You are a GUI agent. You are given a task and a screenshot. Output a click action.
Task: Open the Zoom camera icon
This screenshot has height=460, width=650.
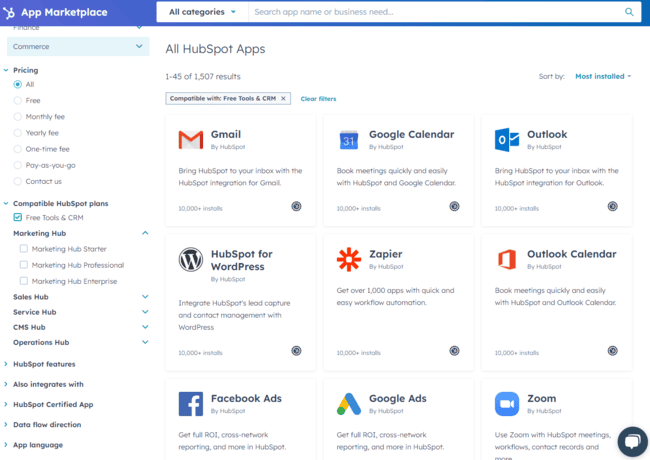coord(507,404)
